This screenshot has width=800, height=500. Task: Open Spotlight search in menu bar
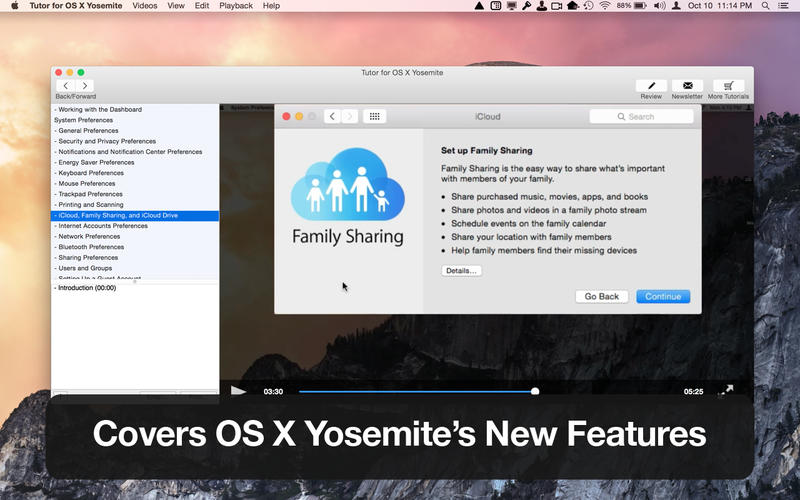(x=765, y=6)
